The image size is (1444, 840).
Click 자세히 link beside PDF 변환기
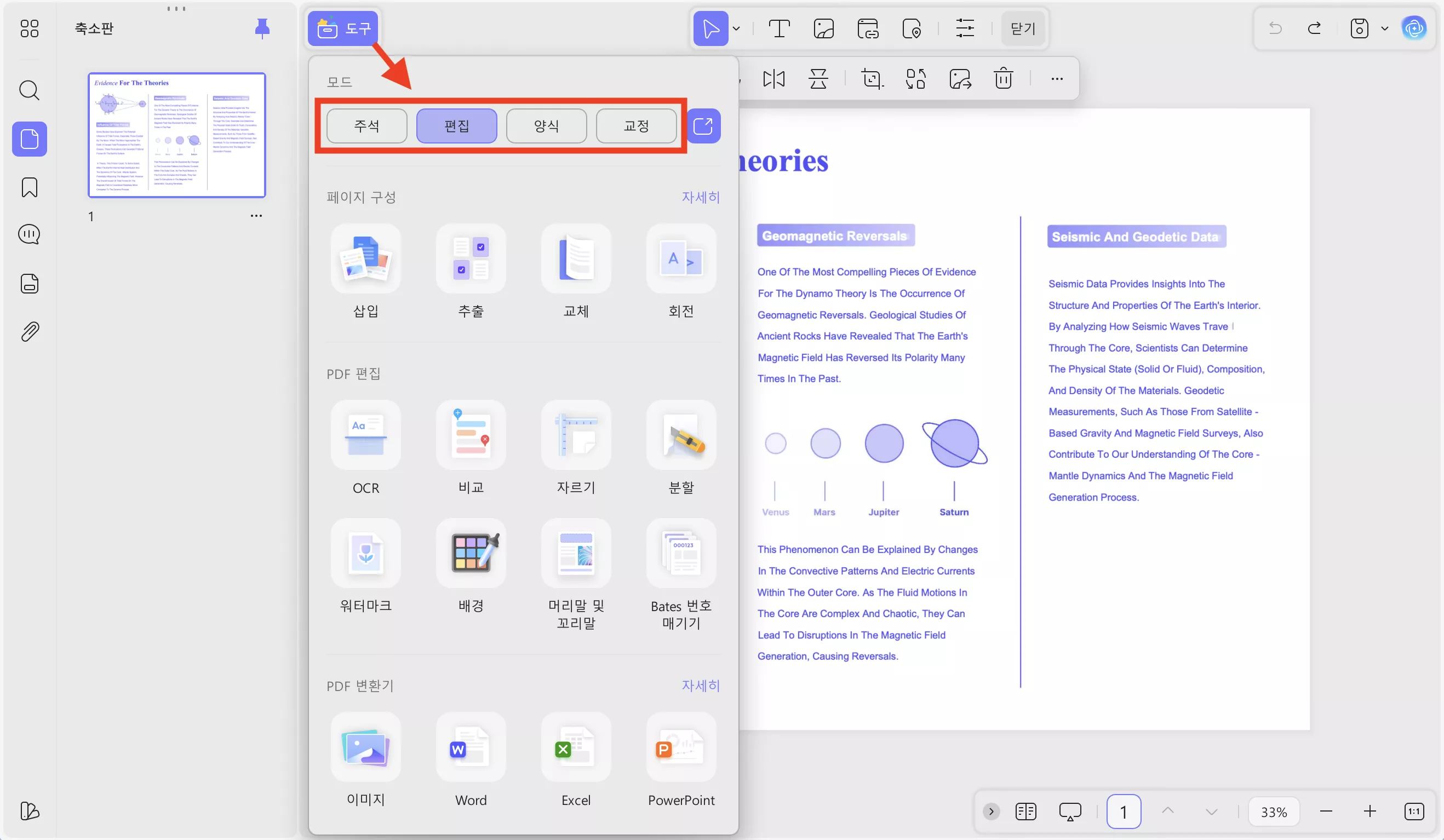point(700,685)
